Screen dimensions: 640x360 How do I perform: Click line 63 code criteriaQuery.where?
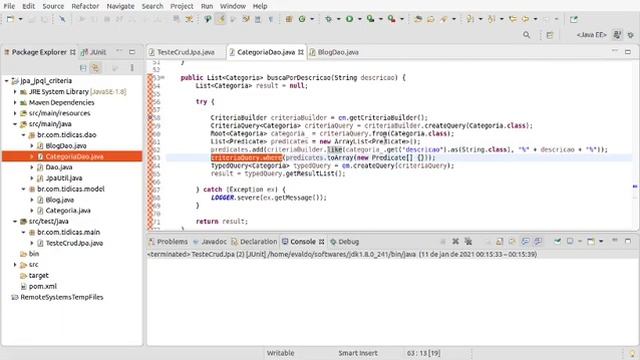click(x=246, y=158)
